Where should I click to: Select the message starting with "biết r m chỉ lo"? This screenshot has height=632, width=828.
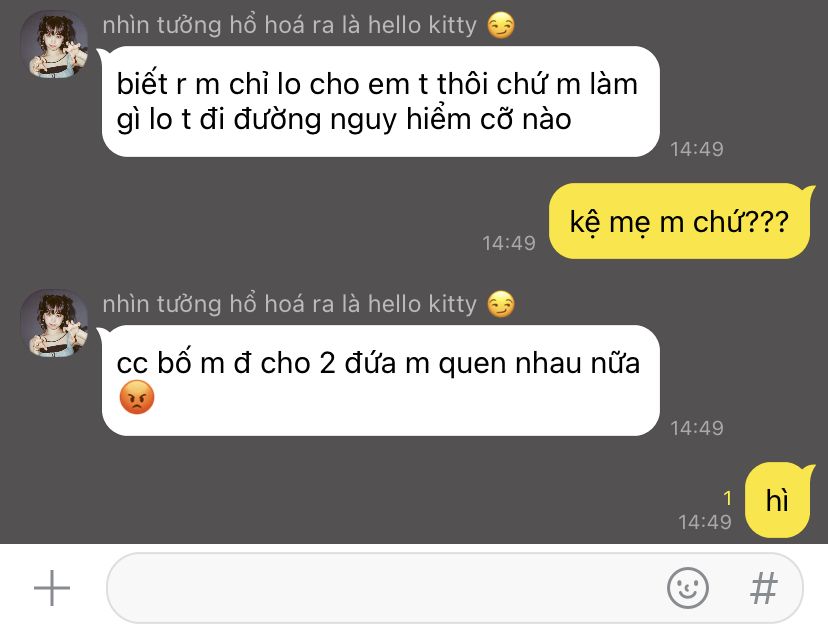click(x=381, y=101)
